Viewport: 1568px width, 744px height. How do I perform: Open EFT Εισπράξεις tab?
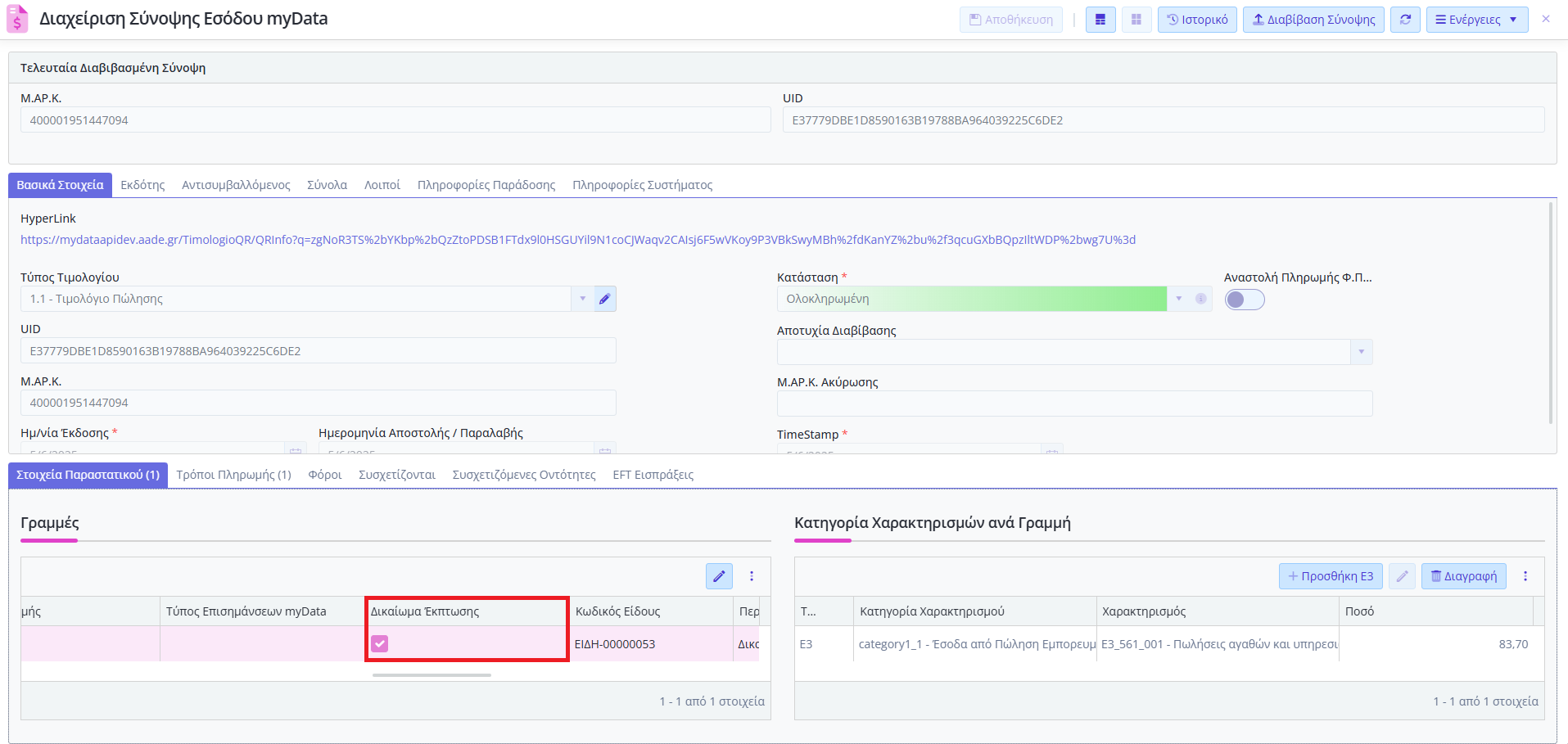pos(653,475)
